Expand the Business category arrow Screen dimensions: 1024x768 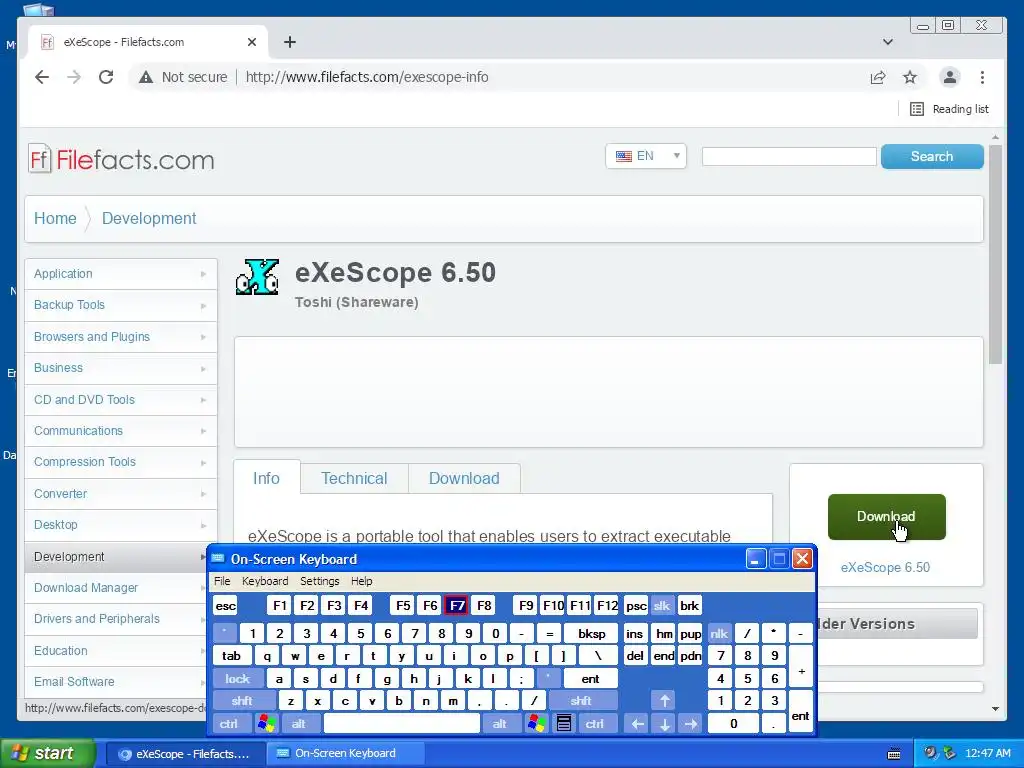(203, 368)
